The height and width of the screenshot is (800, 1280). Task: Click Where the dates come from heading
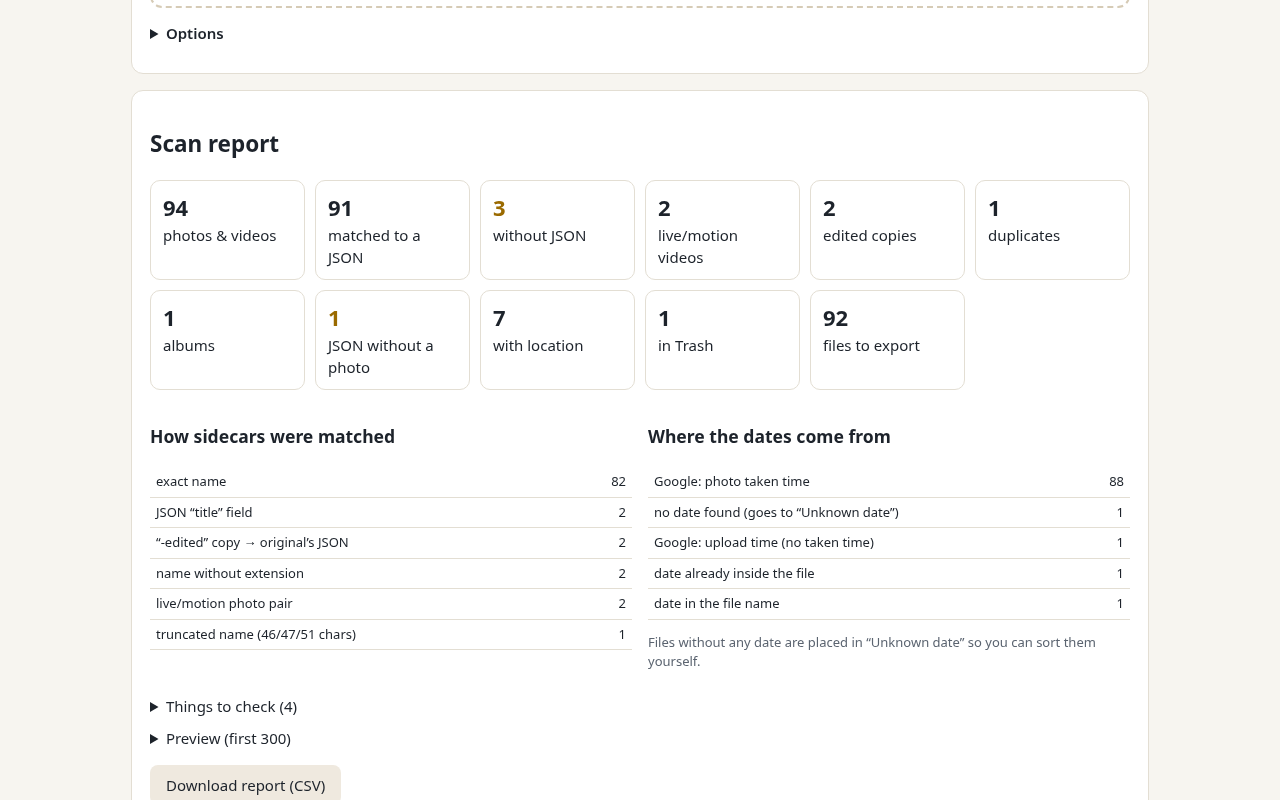click(x=769, y=437)
